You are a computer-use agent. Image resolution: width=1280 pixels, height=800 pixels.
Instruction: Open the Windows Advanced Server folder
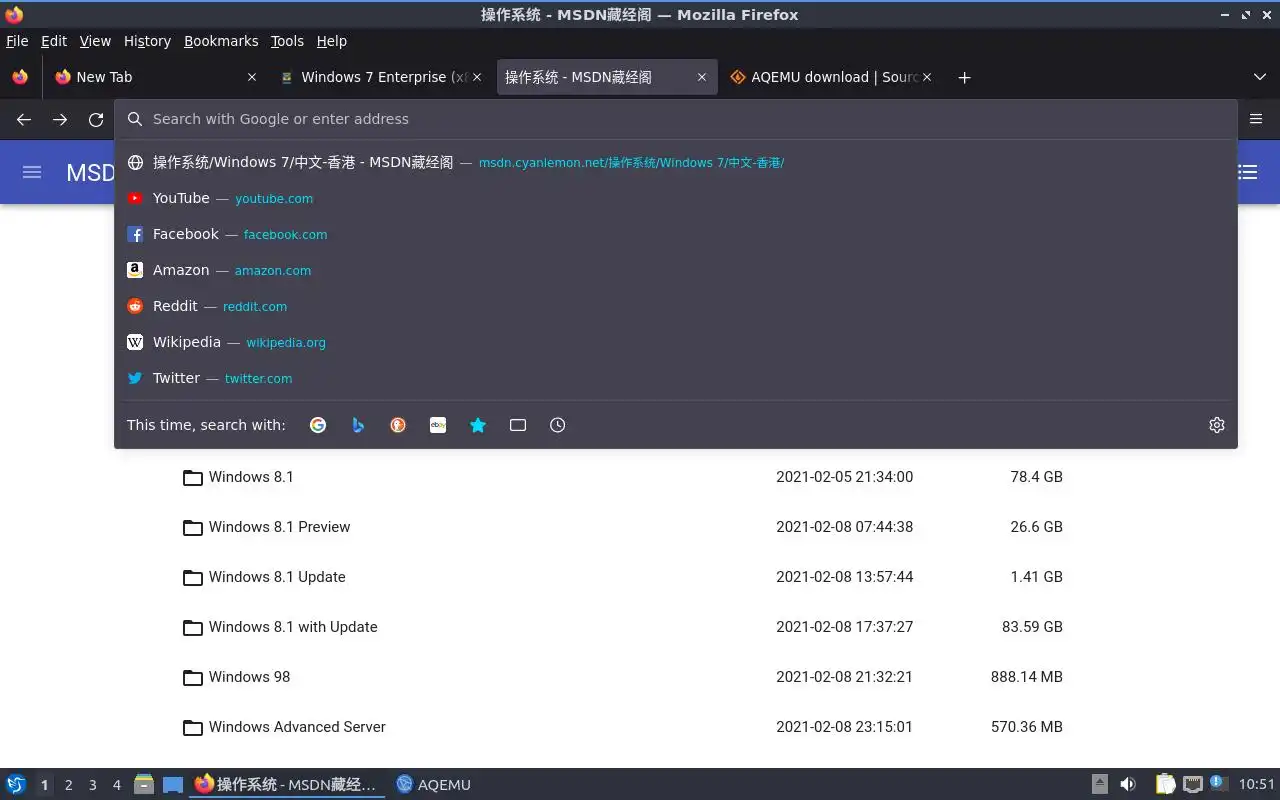(x=297, y=727)
